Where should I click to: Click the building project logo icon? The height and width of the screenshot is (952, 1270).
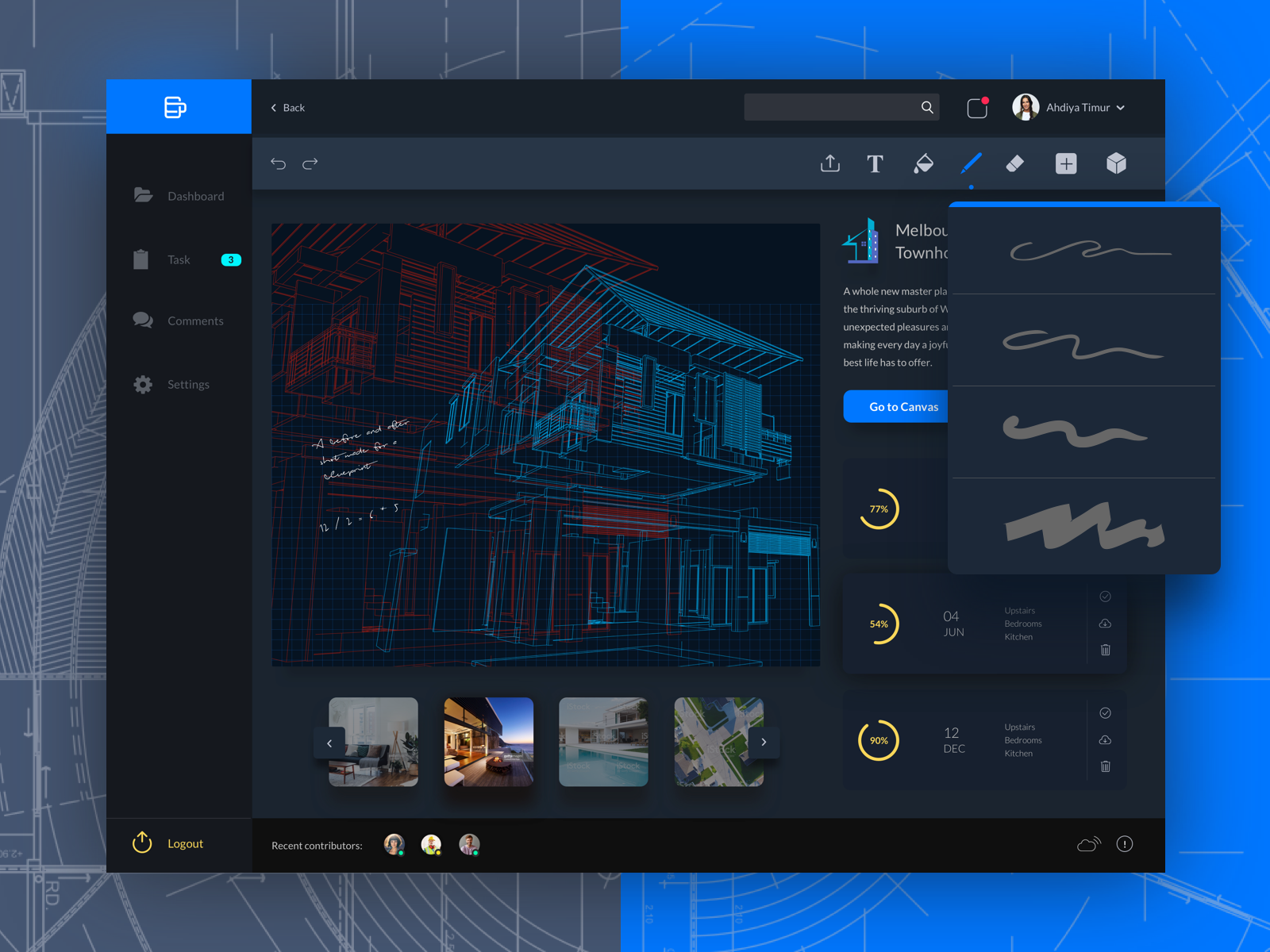point(861,240)
